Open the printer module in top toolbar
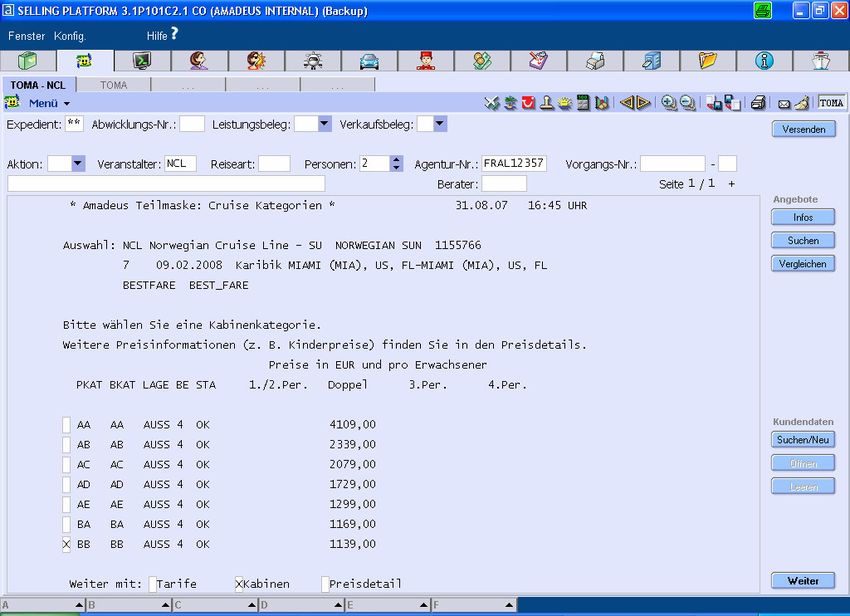Screen dimensions: 850x616 point(595,61)
